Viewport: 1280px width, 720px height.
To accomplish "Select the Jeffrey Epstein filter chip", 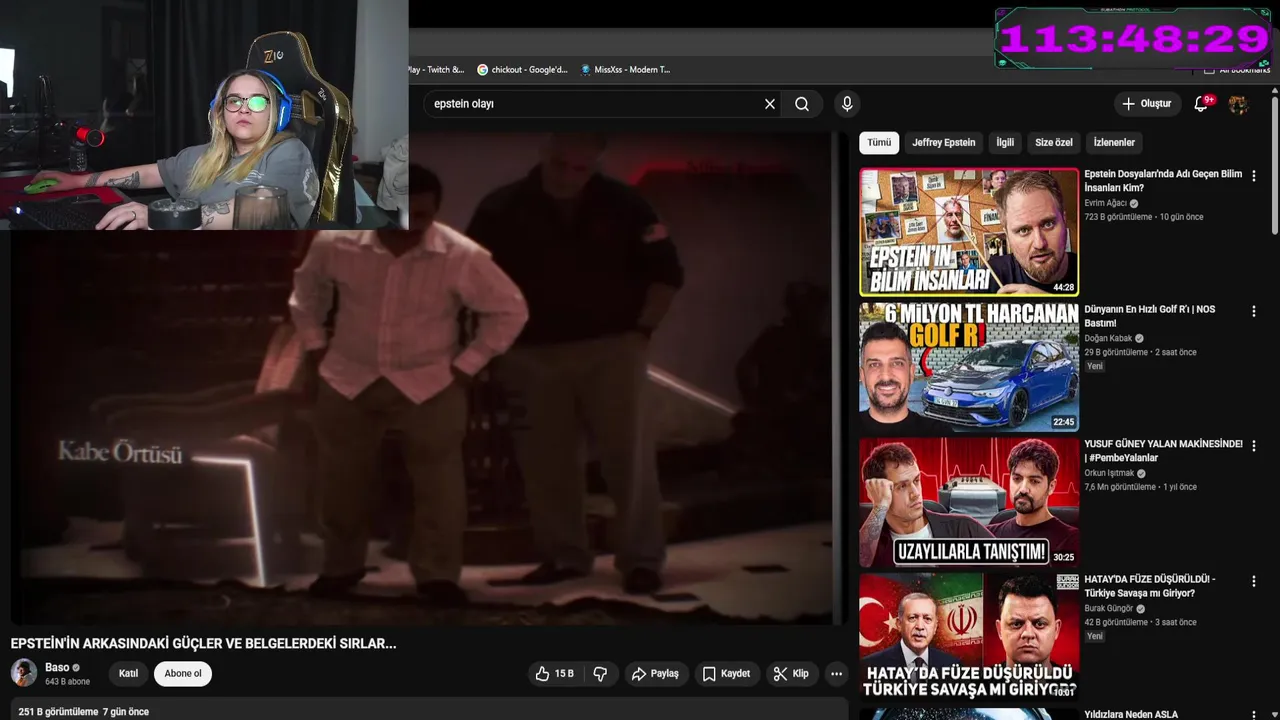I will (943, 143).
